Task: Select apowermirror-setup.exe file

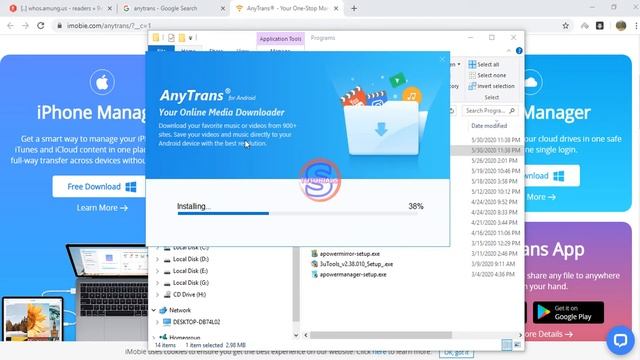Action: click(349, 254)
